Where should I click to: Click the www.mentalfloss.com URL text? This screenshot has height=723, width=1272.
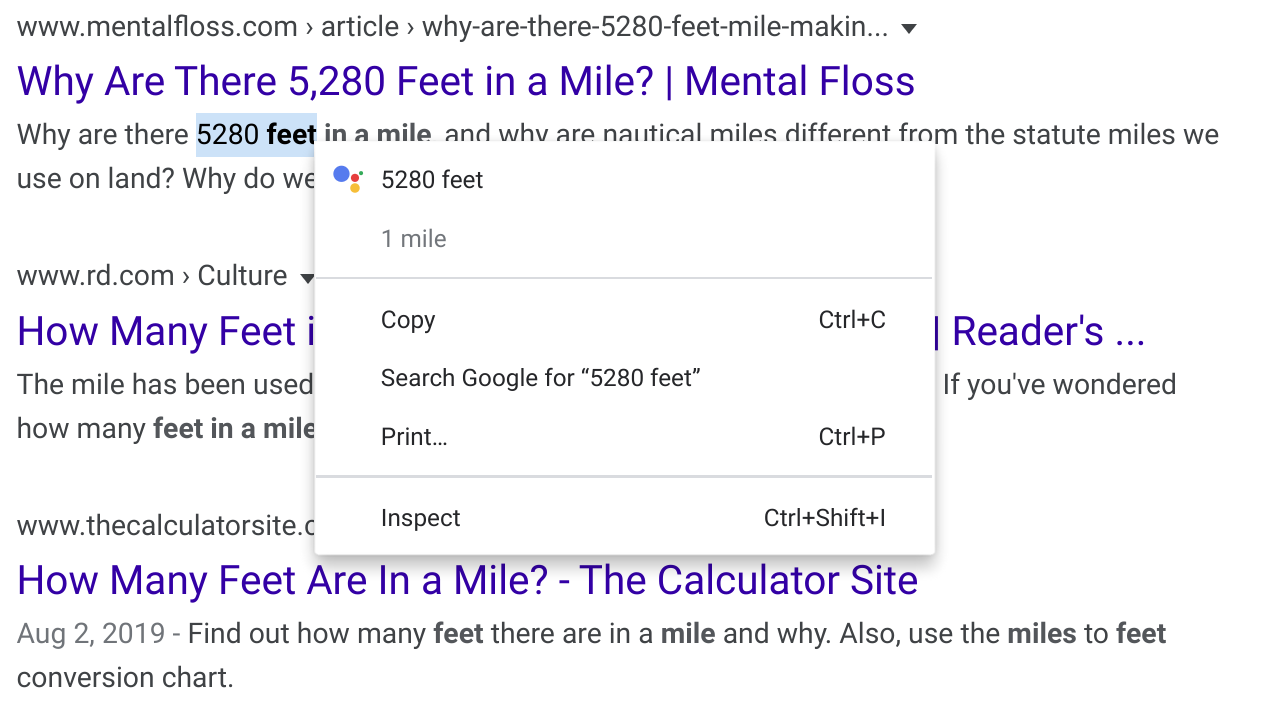click(157, 27)
